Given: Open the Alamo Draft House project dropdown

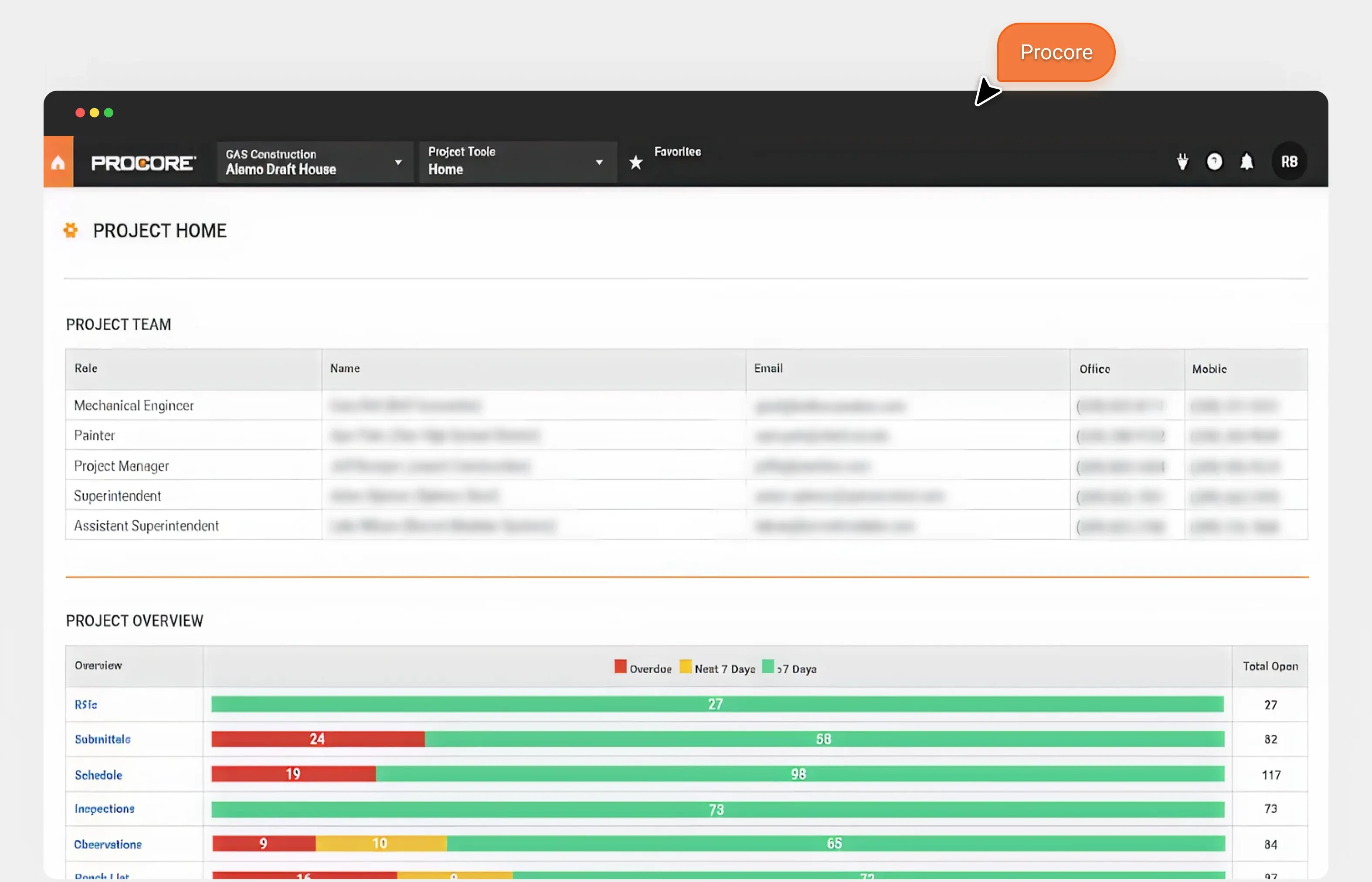Looking at the screenshot, I should (x=315, y=162).
